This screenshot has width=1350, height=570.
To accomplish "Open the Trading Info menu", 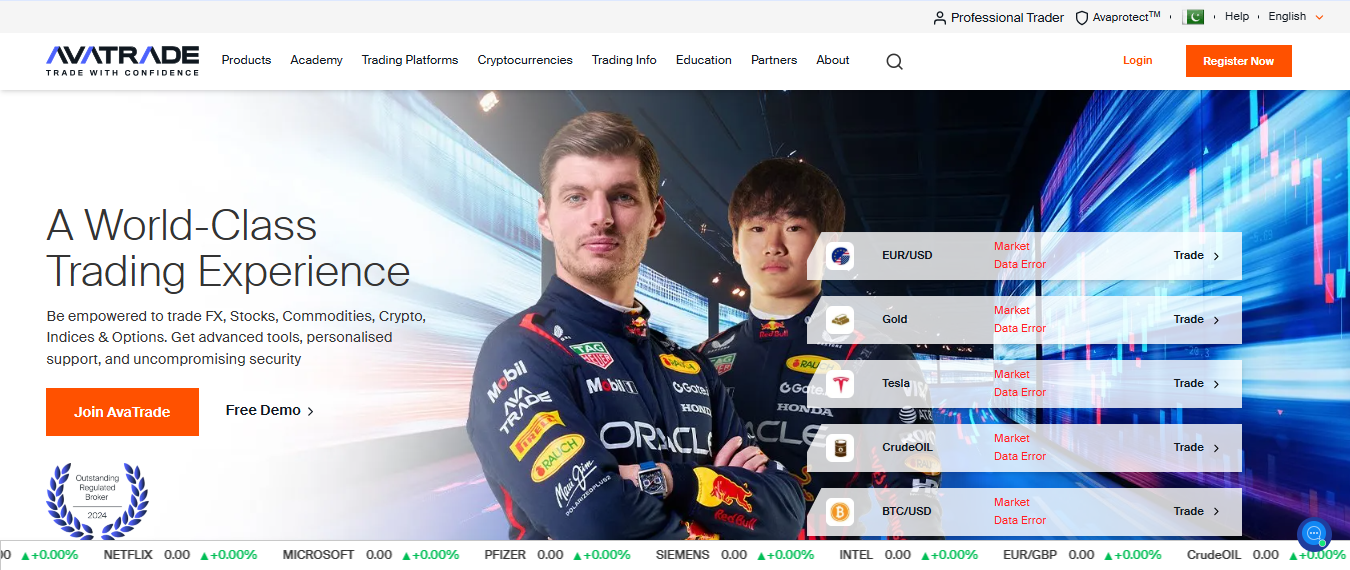I will pyautogui.click(x=624, y=60).
